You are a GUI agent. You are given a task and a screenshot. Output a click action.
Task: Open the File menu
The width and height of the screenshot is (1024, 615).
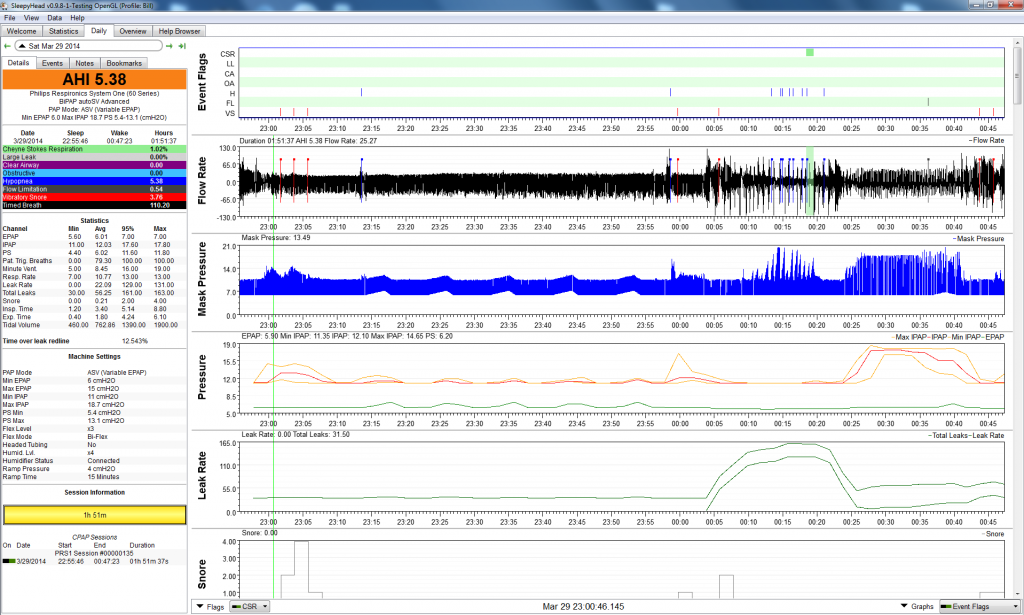point(11,18)
